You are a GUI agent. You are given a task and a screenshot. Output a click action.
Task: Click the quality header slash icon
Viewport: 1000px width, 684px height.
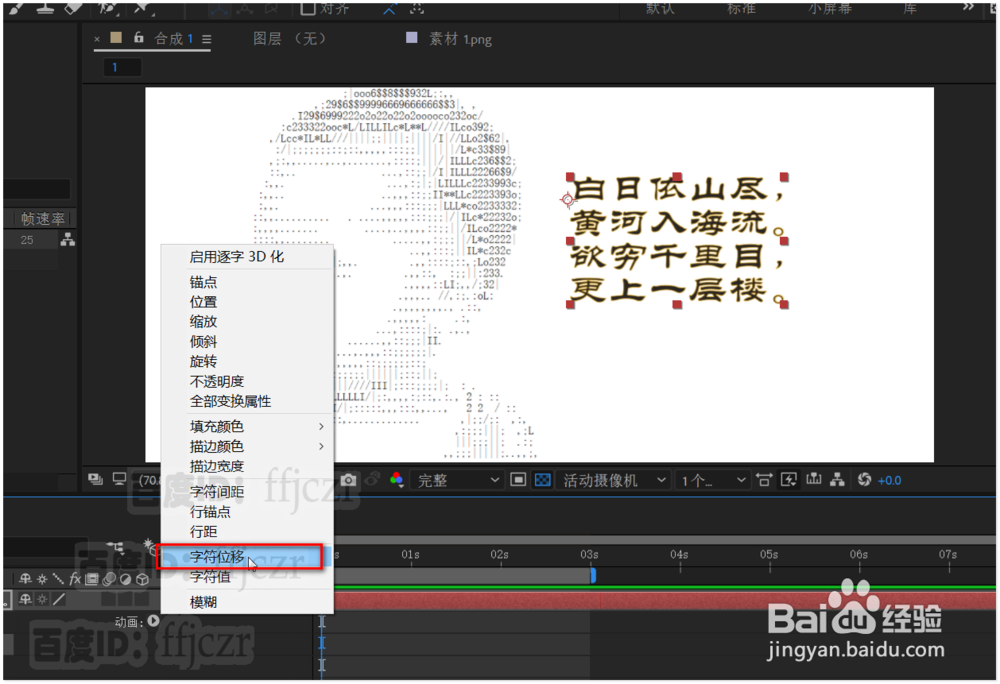pos(59,579)
